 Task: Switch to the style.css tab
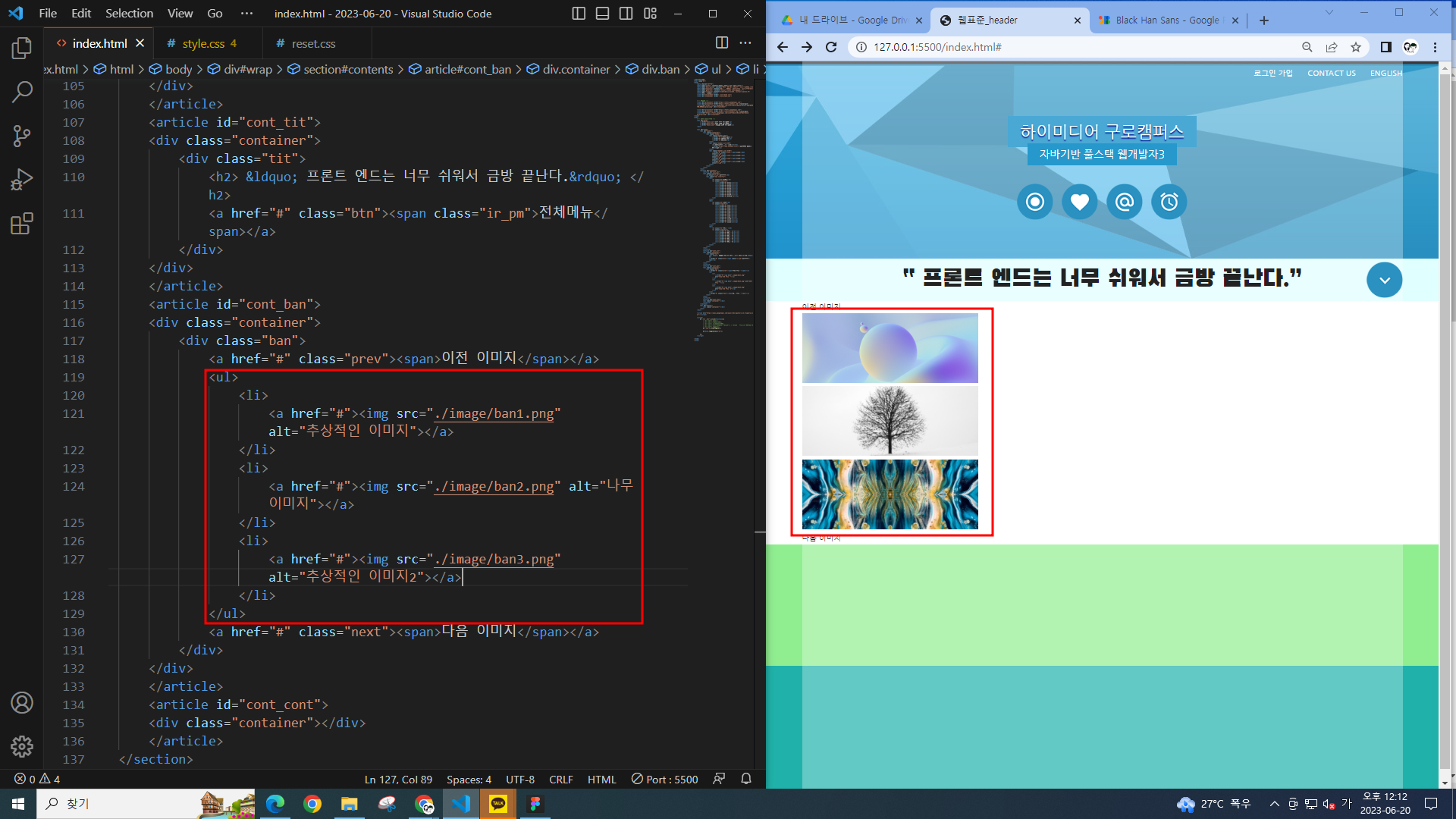click(x=202, y=43)
